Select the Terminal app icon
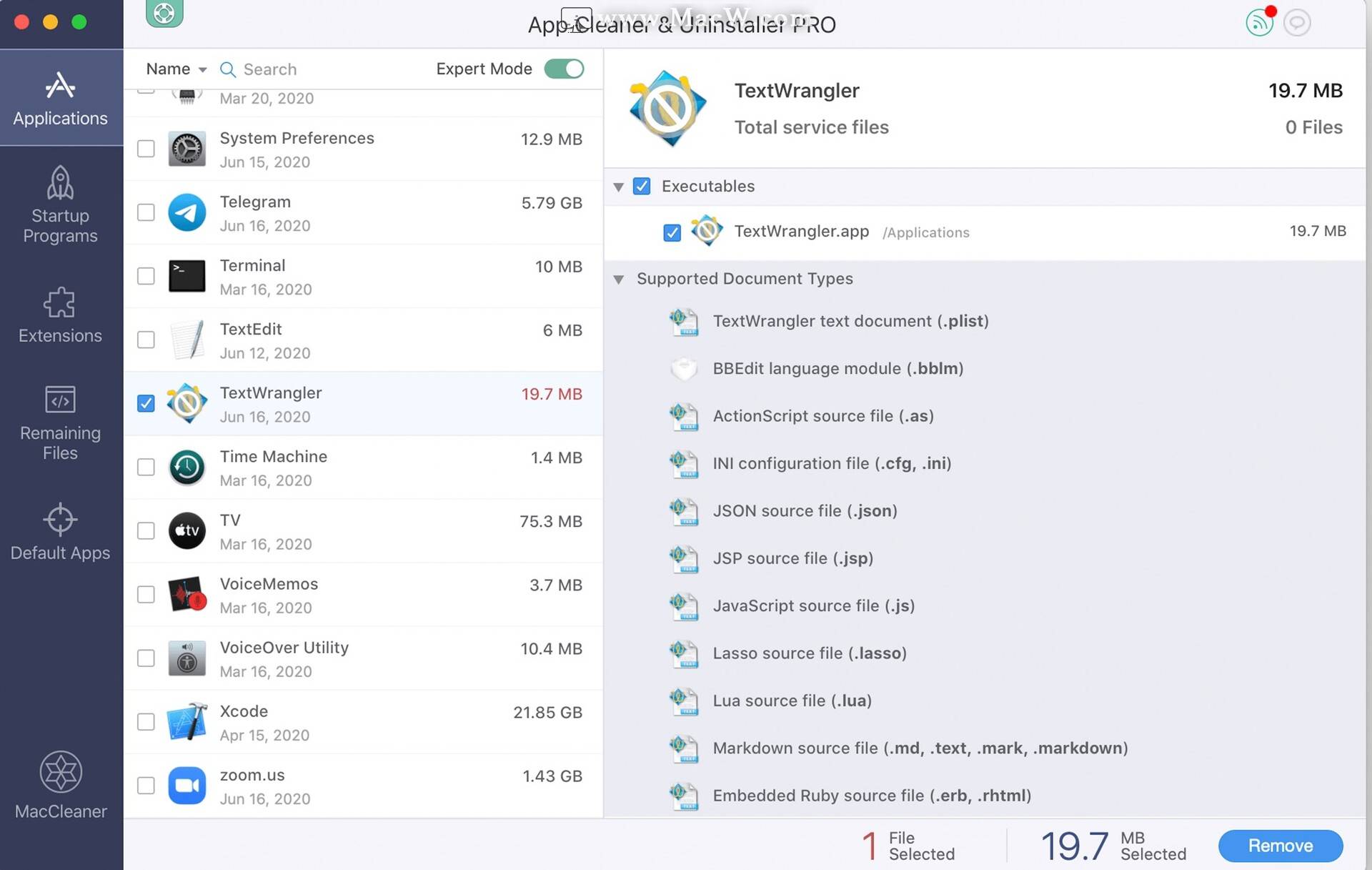This screenshot has width=1372, height=870. [x=187, y=276]
